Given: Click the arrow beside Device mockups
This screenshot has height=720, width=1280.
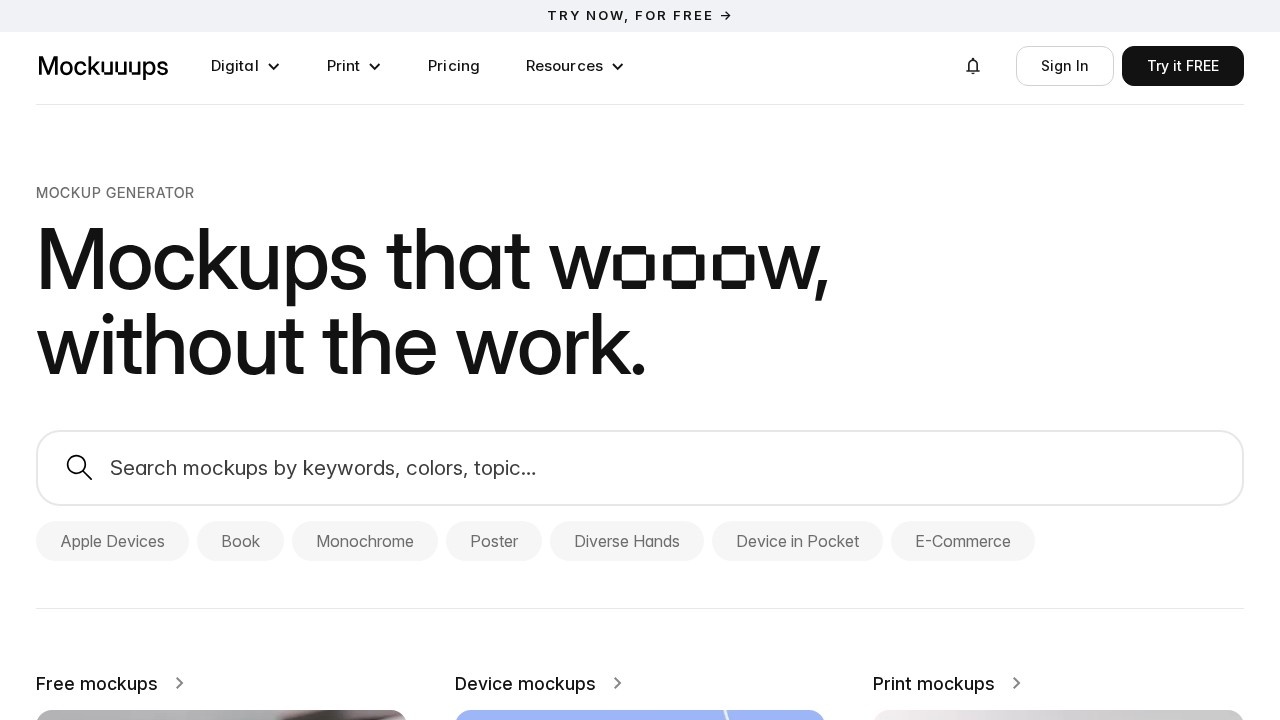Looking at the screenshot, I should point(618,683).
